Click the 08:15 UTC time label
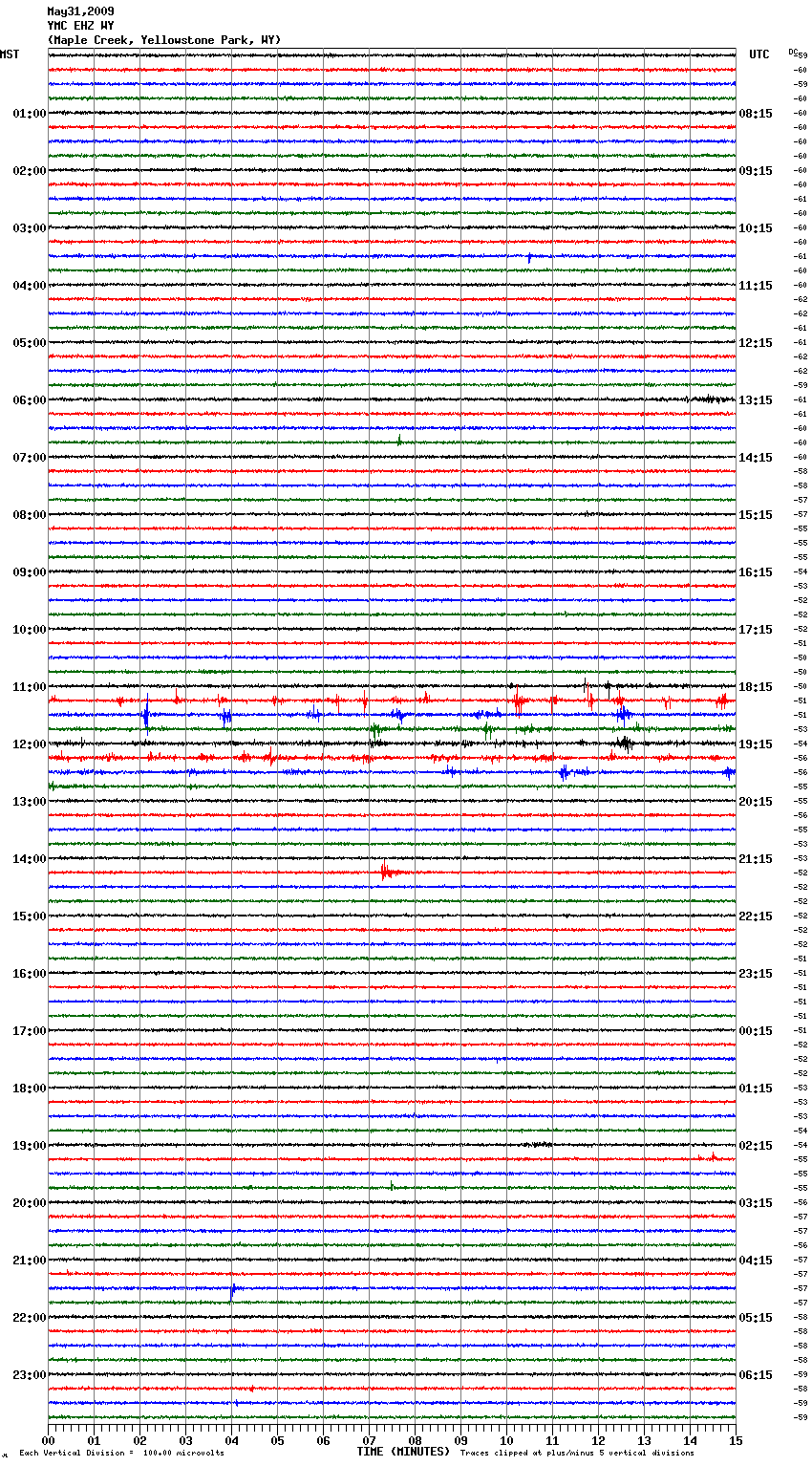This screenshot has height=1466, width=812. pos(756,114)
